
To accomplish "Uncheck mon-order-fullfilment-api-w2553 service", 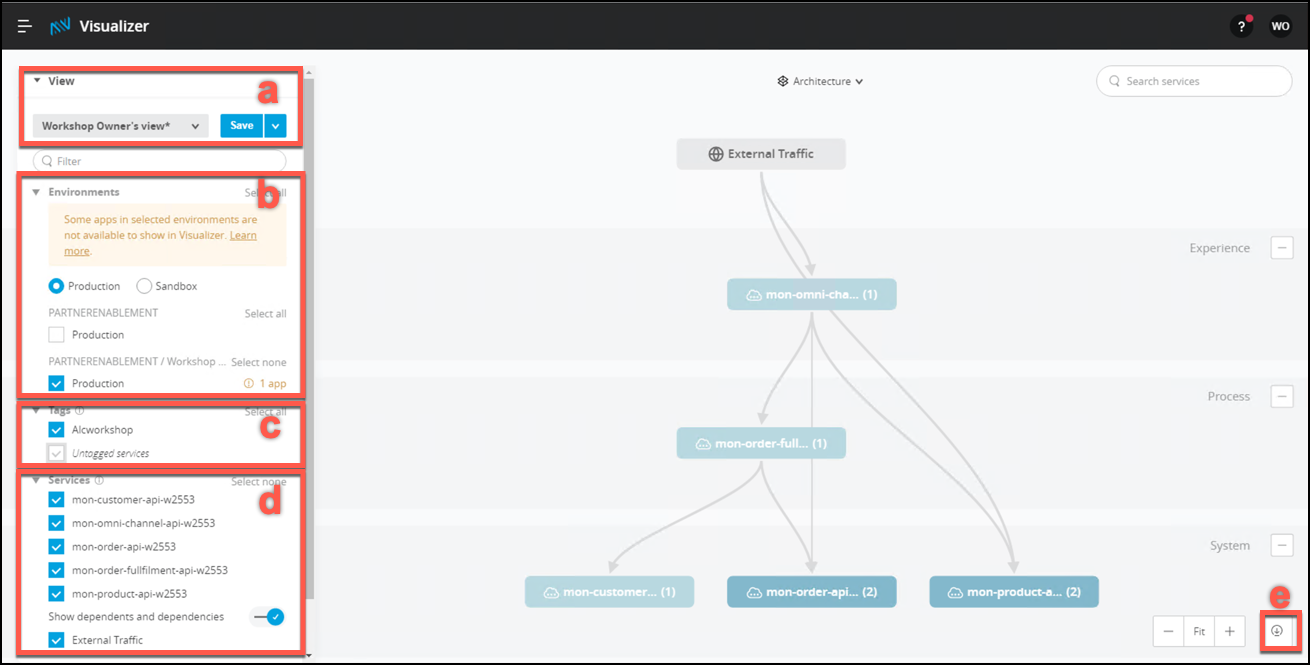I will point(56,570).
